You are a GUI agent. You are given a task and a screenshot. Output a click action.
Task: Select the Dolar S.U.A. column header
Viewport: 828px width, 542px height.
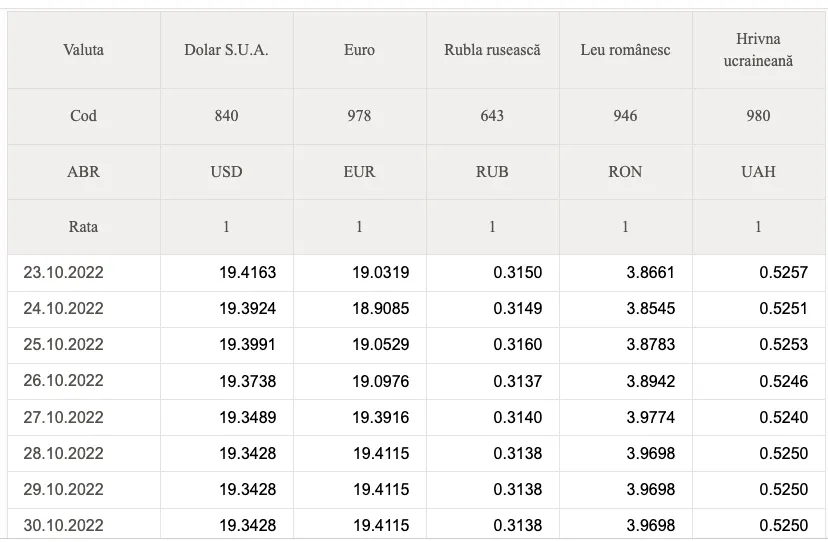pos(227,50)
